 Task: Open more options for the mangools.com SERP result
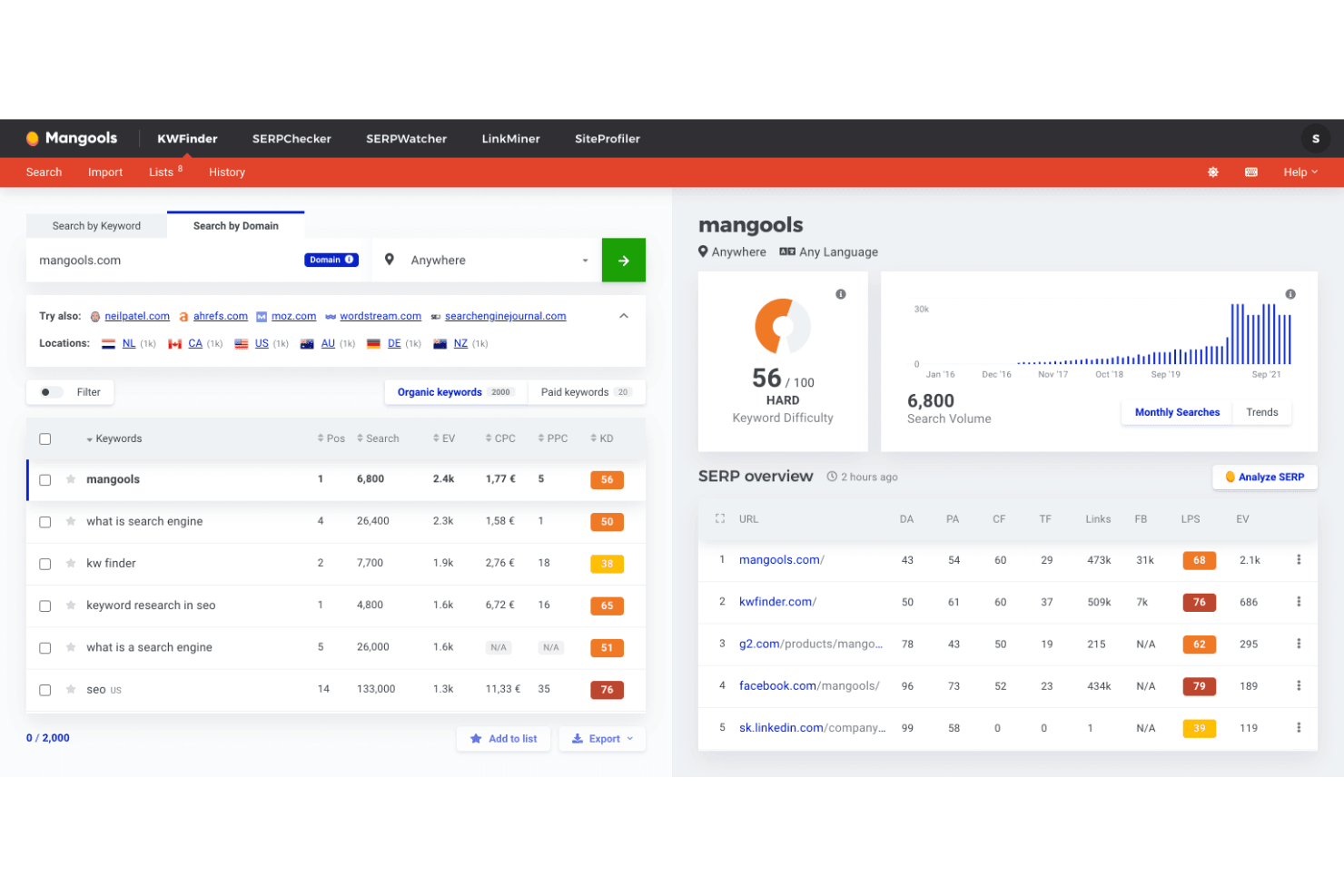(x=1299, y=560)
